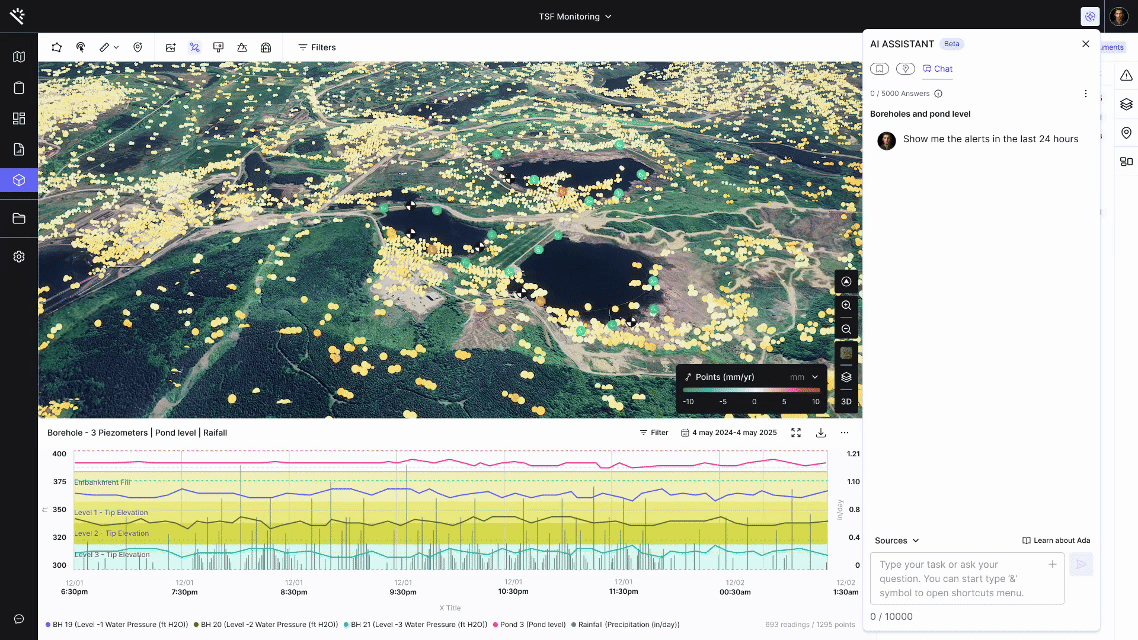
Task: Select the ruler measure tool
Action: [x=105, y=47]
